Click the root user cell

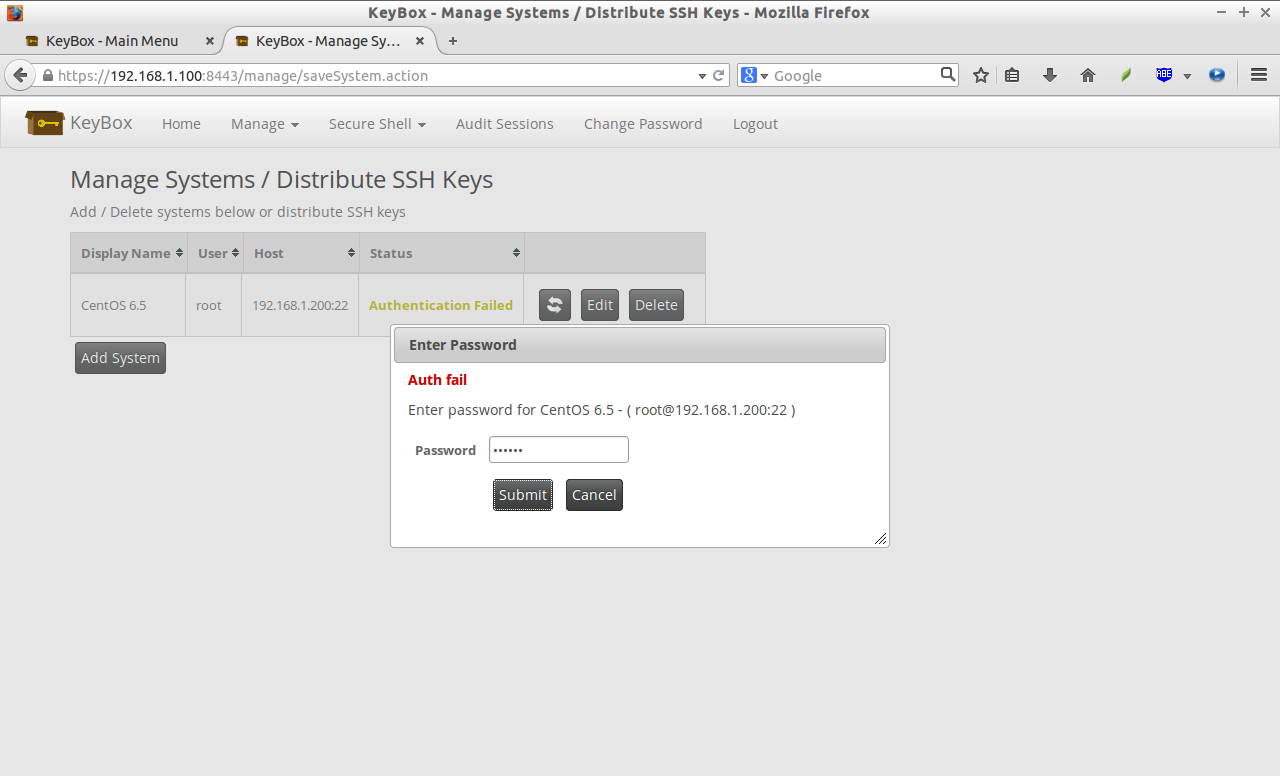(215, 305)
